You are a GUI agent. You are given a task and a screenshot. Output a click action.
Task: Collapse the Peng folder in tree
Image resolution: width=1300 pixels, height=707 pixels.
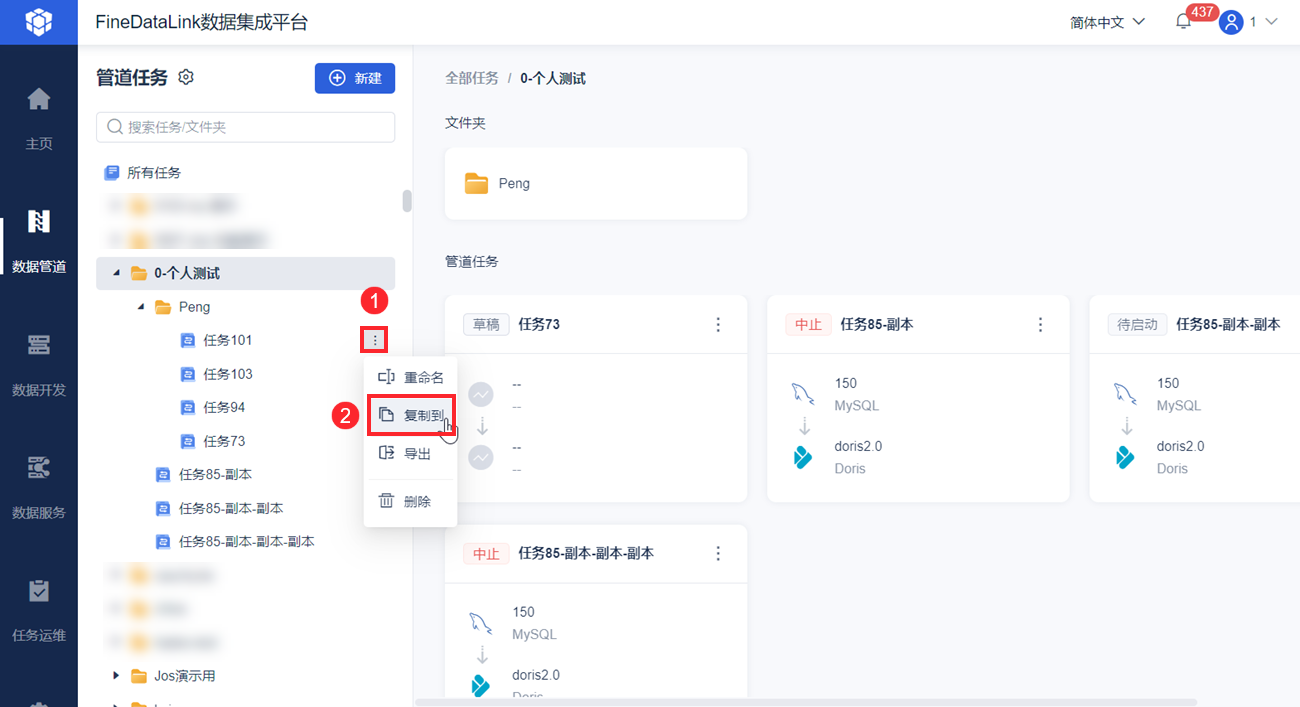click(141, 307)
